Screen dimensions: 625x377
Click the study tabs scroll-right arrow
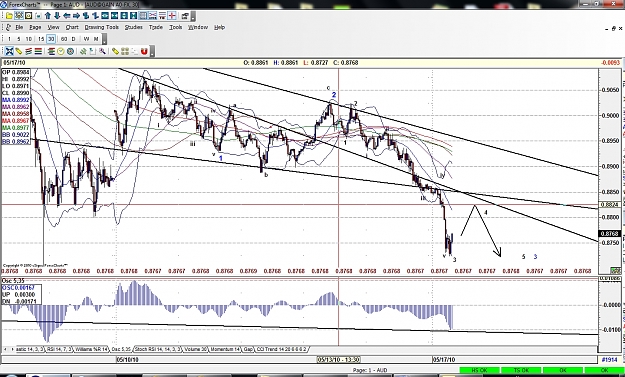click(13, 349)
